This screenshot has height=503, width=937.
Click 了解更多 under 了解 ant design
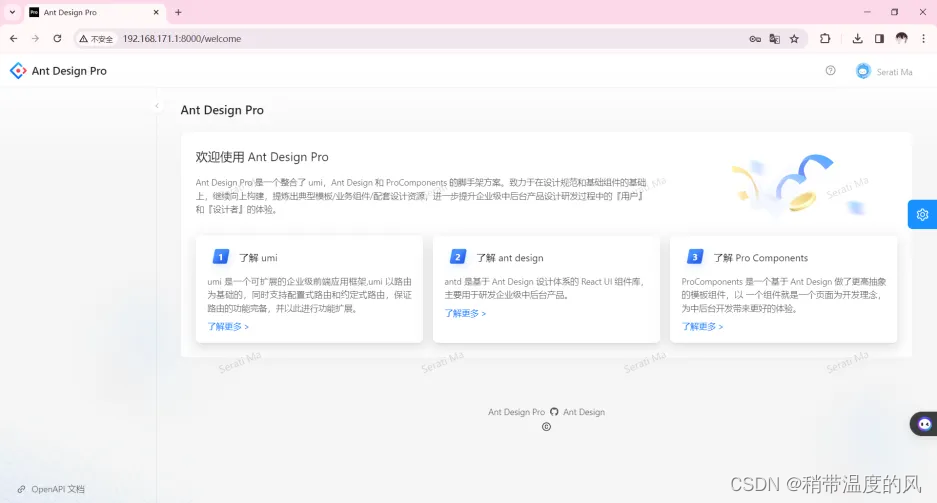click(465, 313)
